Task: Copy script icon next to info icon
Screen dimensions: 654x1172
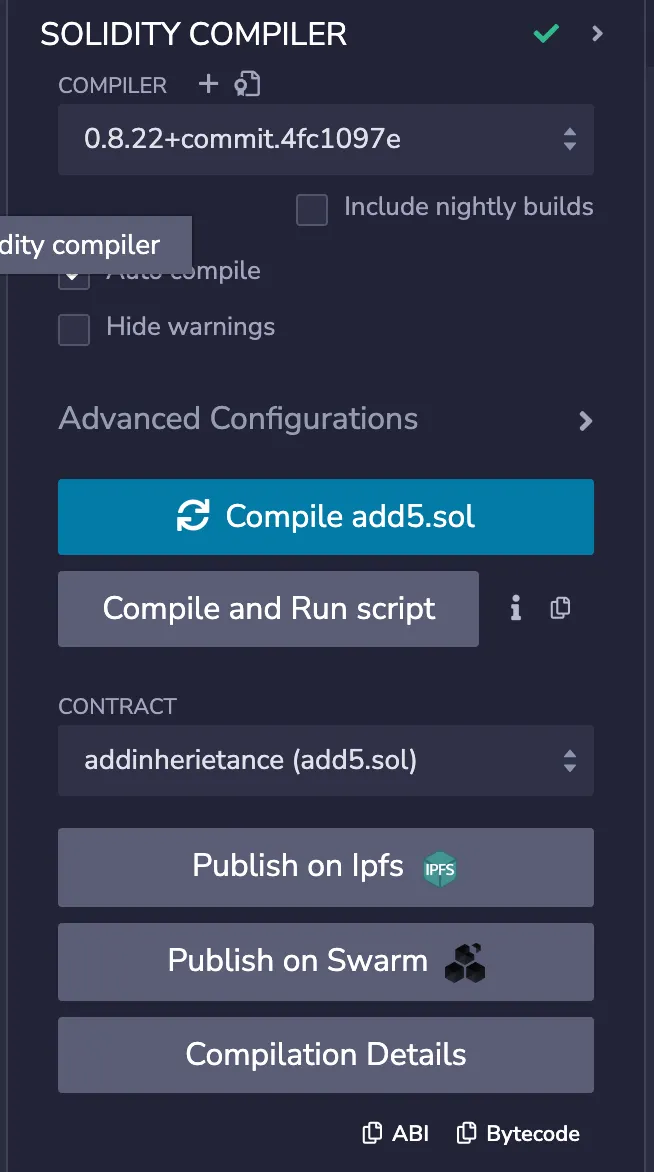Action: pos(561,608)
